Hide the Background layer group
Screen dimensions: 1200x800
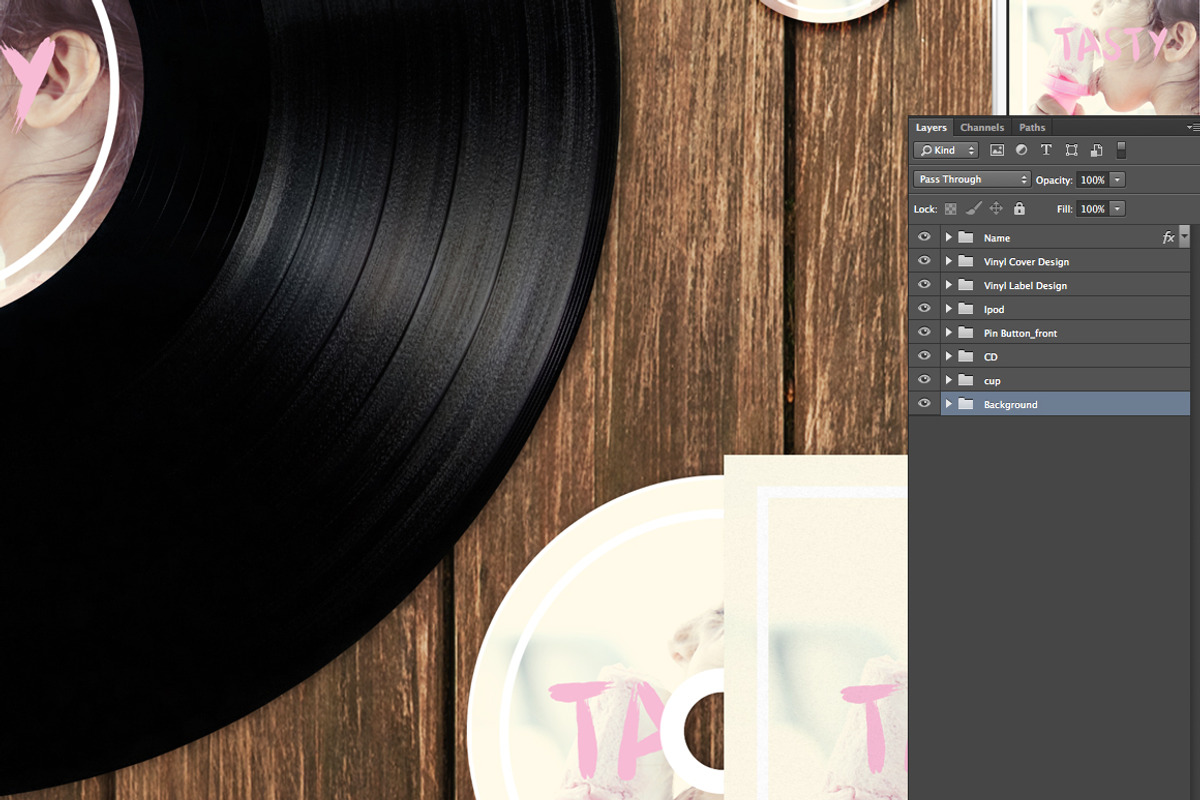[x=924, y=404]
